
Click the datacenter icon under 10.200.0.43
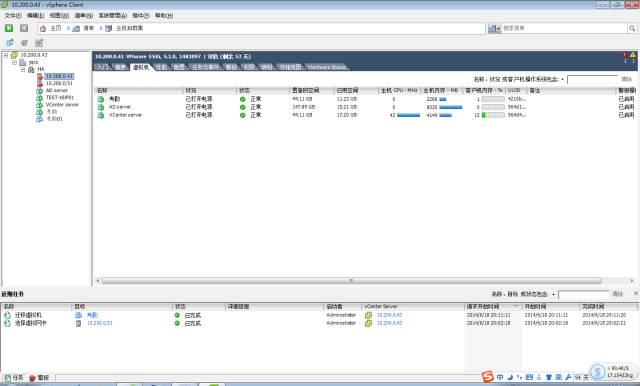click(23, 62)
